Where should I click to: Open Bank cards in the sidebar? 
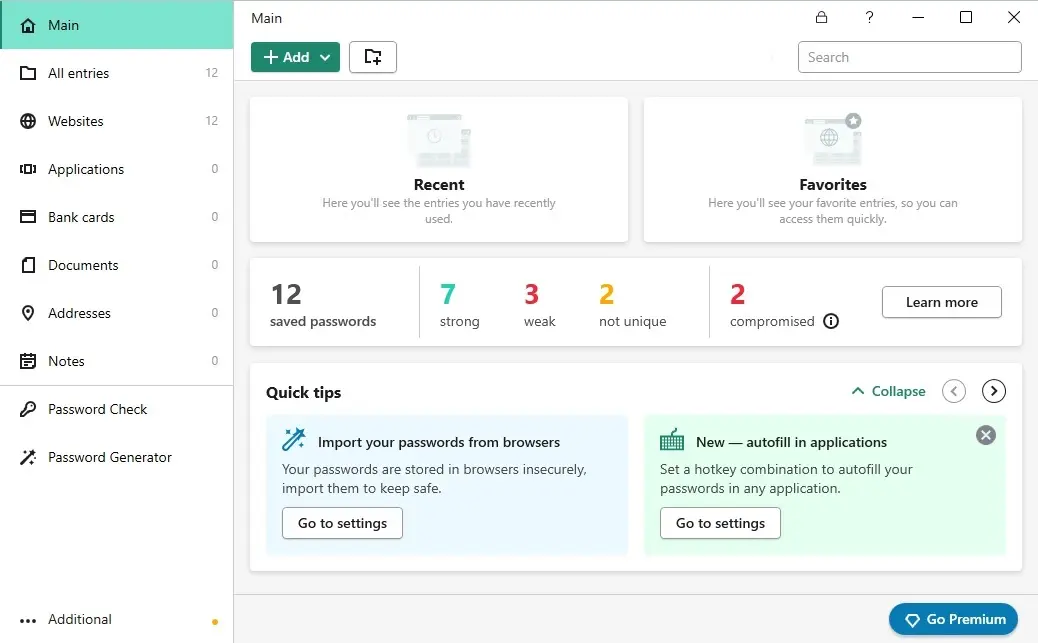click(117, 217)
